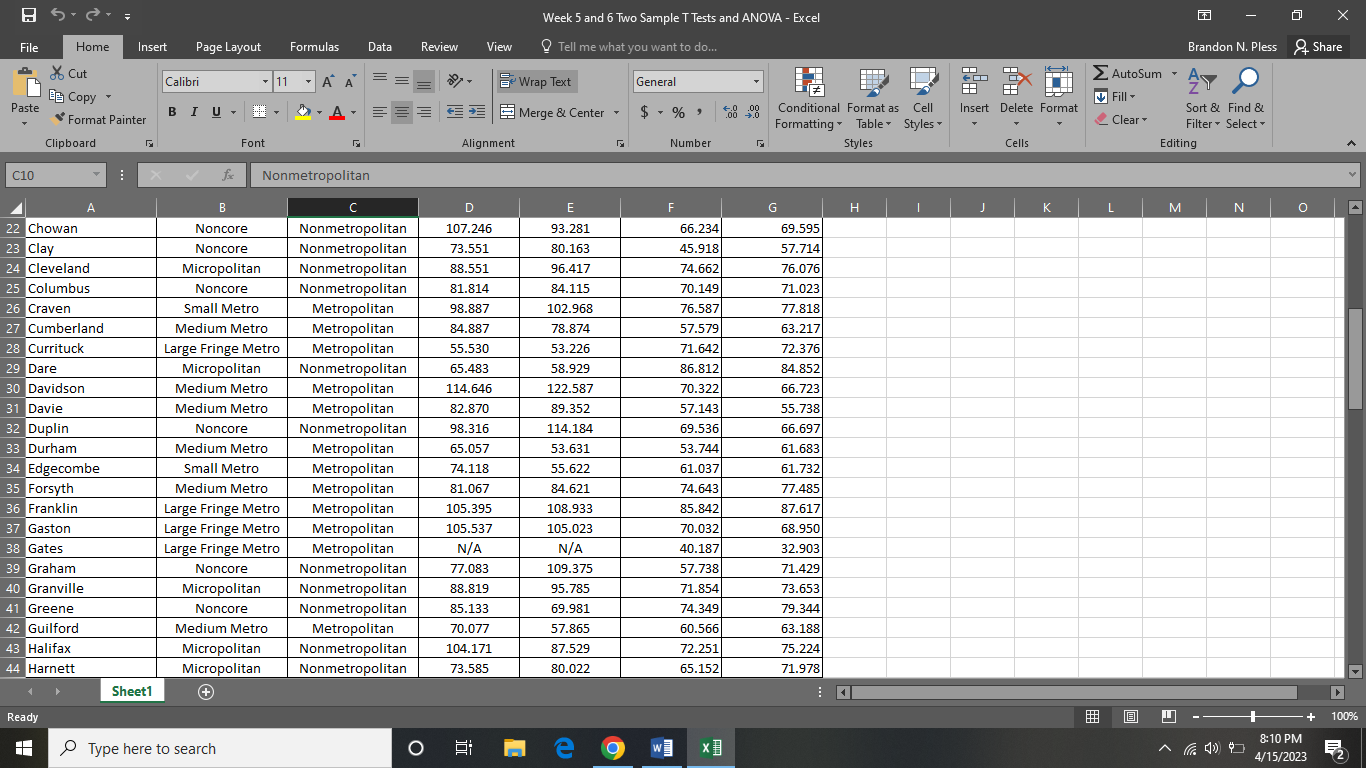Add a new sheet with the plus button
Screen dimensions: 1366x768
[205, 691]
